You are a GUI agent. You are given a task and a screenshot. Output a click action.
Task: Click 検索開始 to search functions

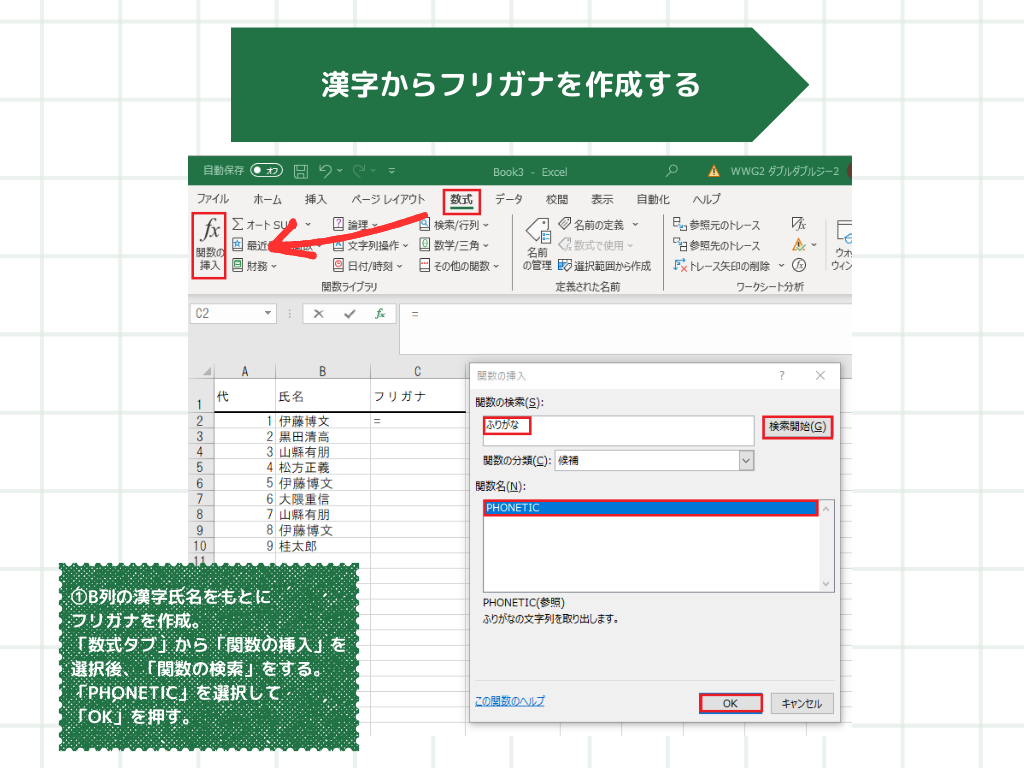point(796,424)
